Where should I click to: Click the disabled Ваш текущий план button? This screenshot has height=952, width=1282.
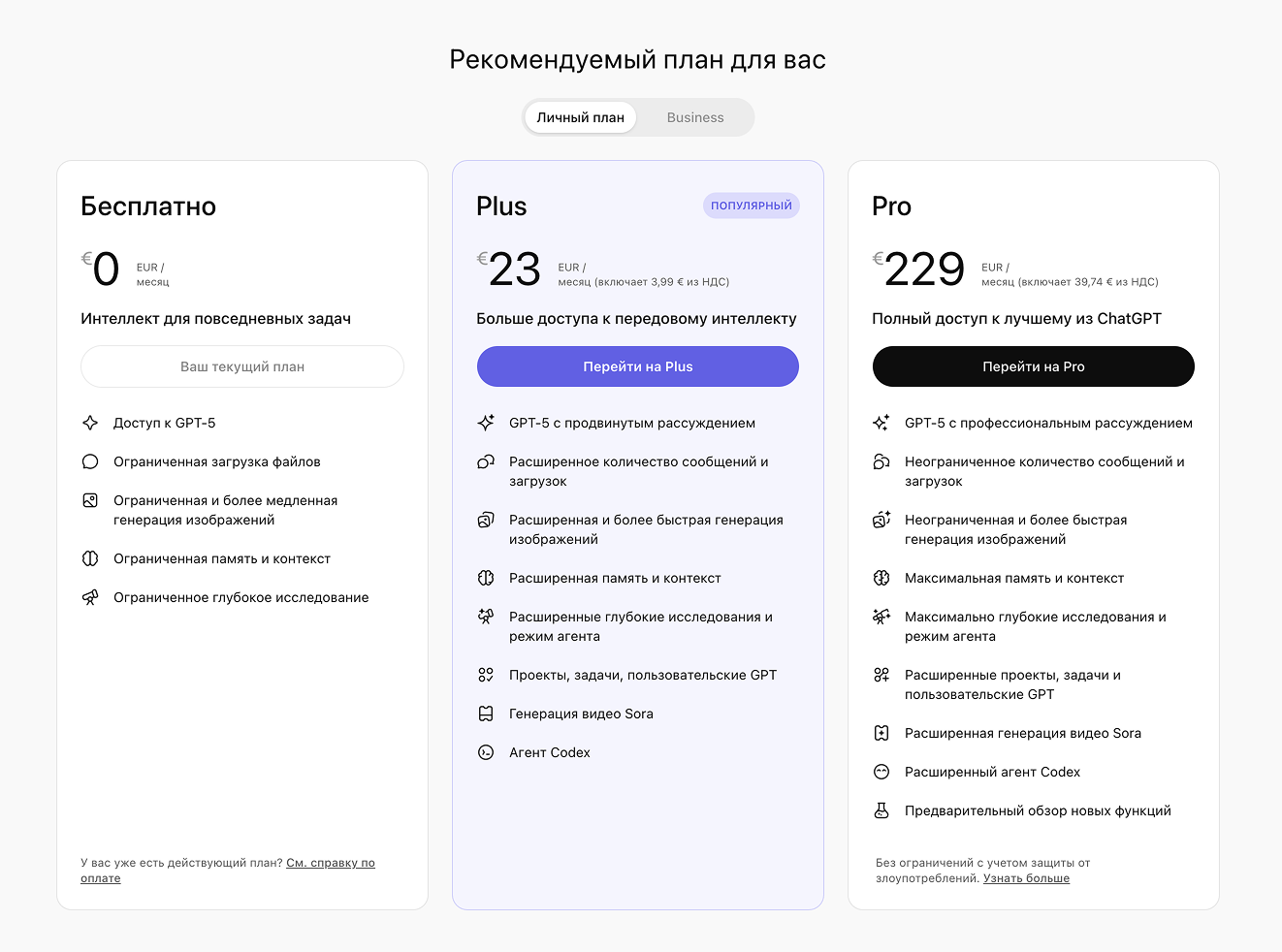click(x=242, y=366)
